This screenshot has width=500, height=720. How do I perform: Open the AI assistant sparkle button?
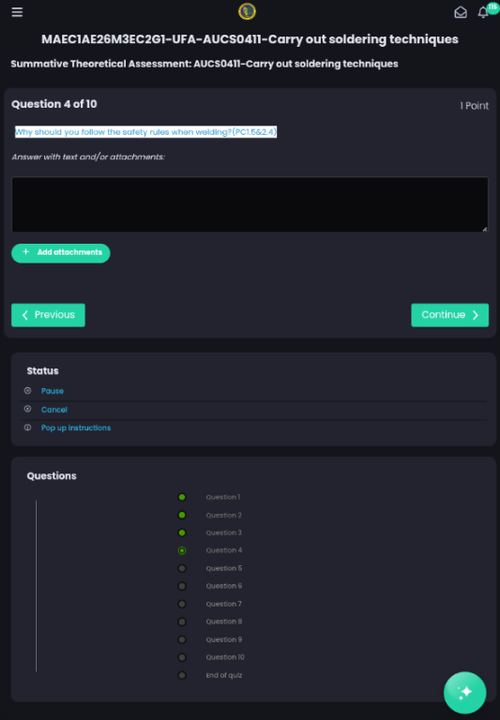[x=465, y=692]
